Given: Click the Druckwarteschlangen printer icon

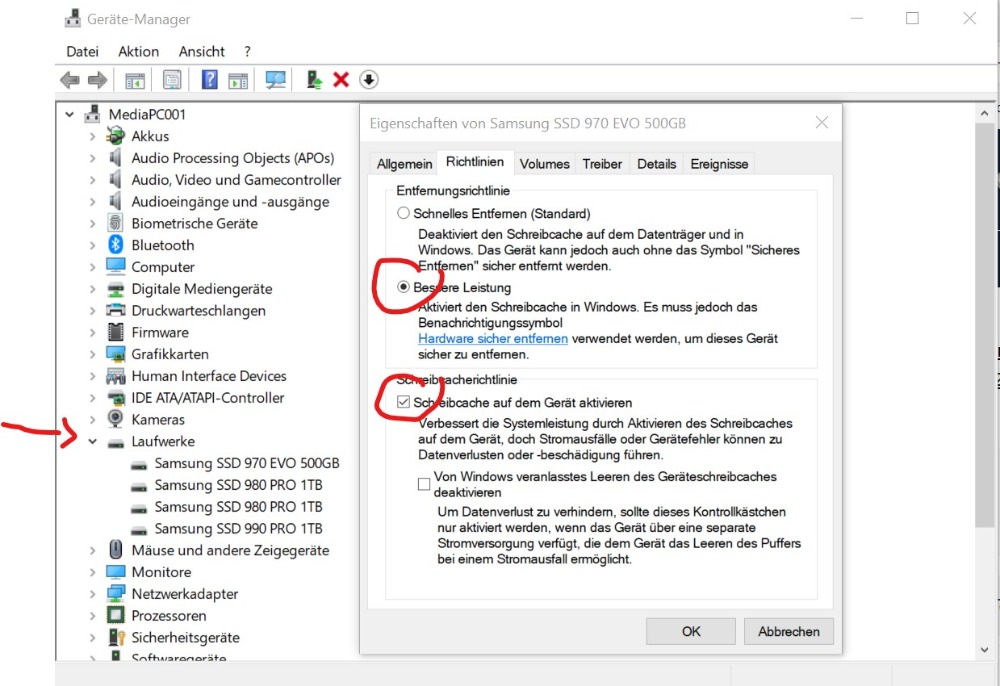Looking at the screenshot, I should point(115,310).
